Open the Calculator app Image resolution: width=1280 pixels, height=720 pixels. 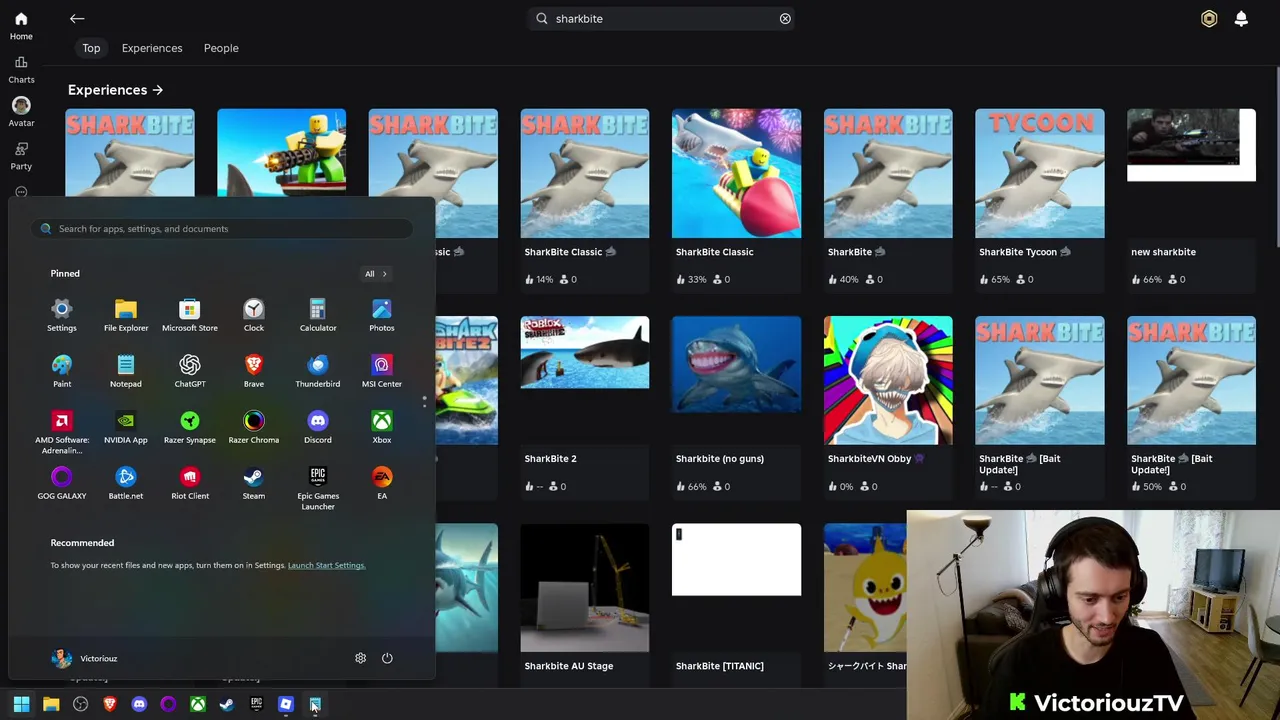318,315
